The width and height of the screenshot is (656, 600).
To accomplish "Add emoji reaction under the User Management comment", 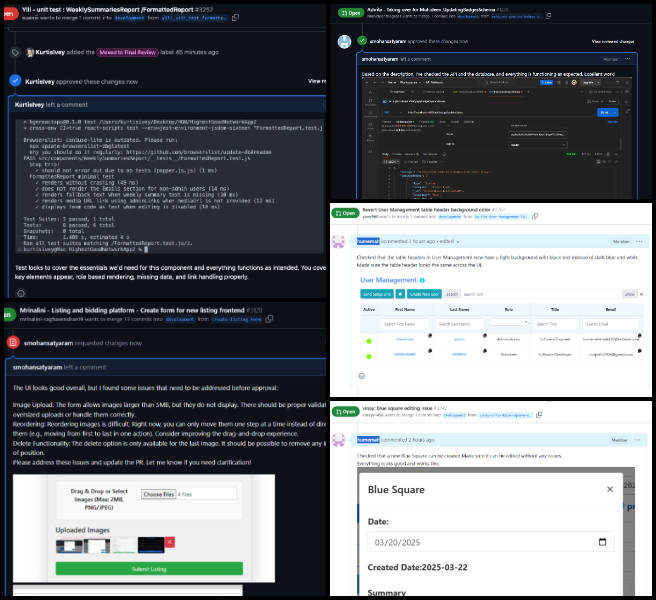I will pos(362,376).
